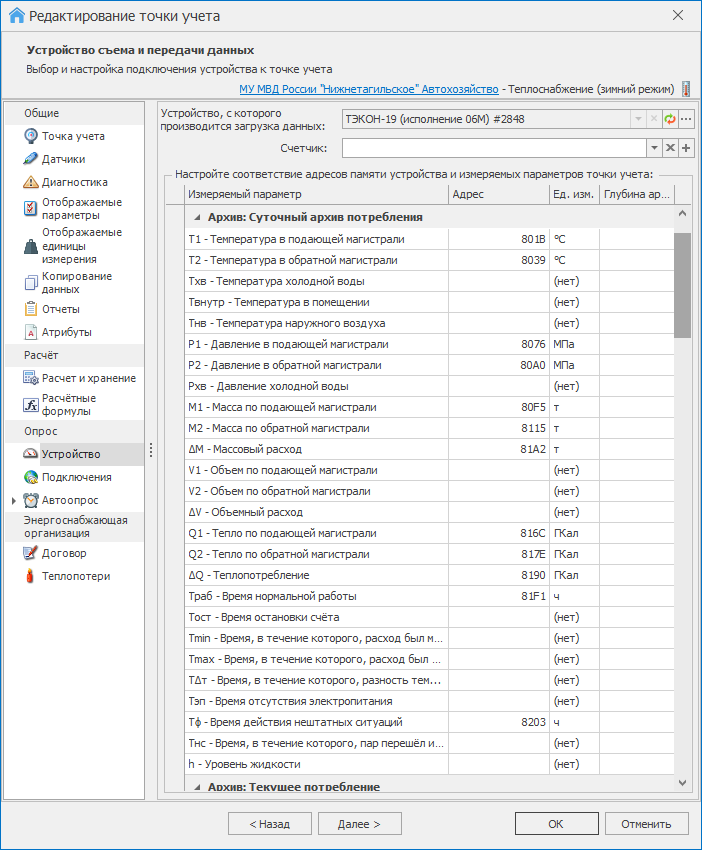Clear the Счетчик field with X button
Viewport: 702px width, 850px height.
[x=671, y=147]
